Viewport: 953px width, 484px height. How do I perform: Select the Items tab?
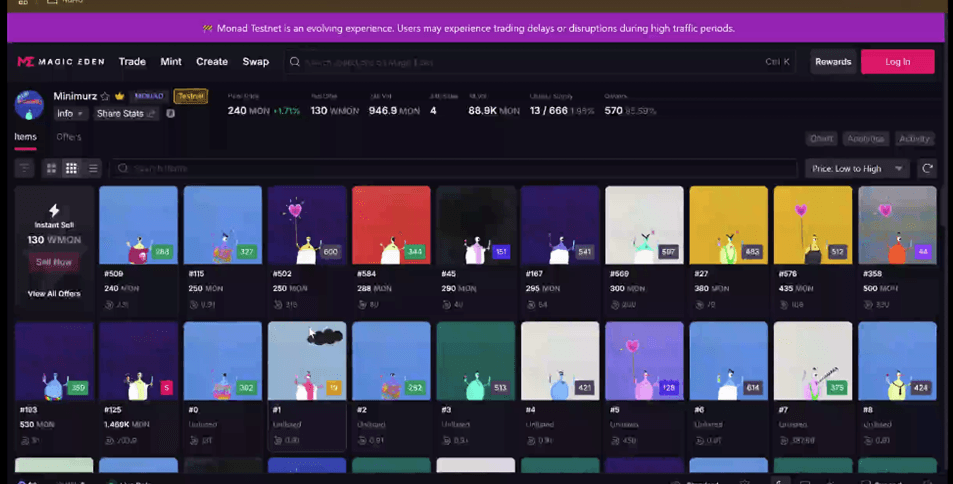pyautogui.click(x=26, y=137)
